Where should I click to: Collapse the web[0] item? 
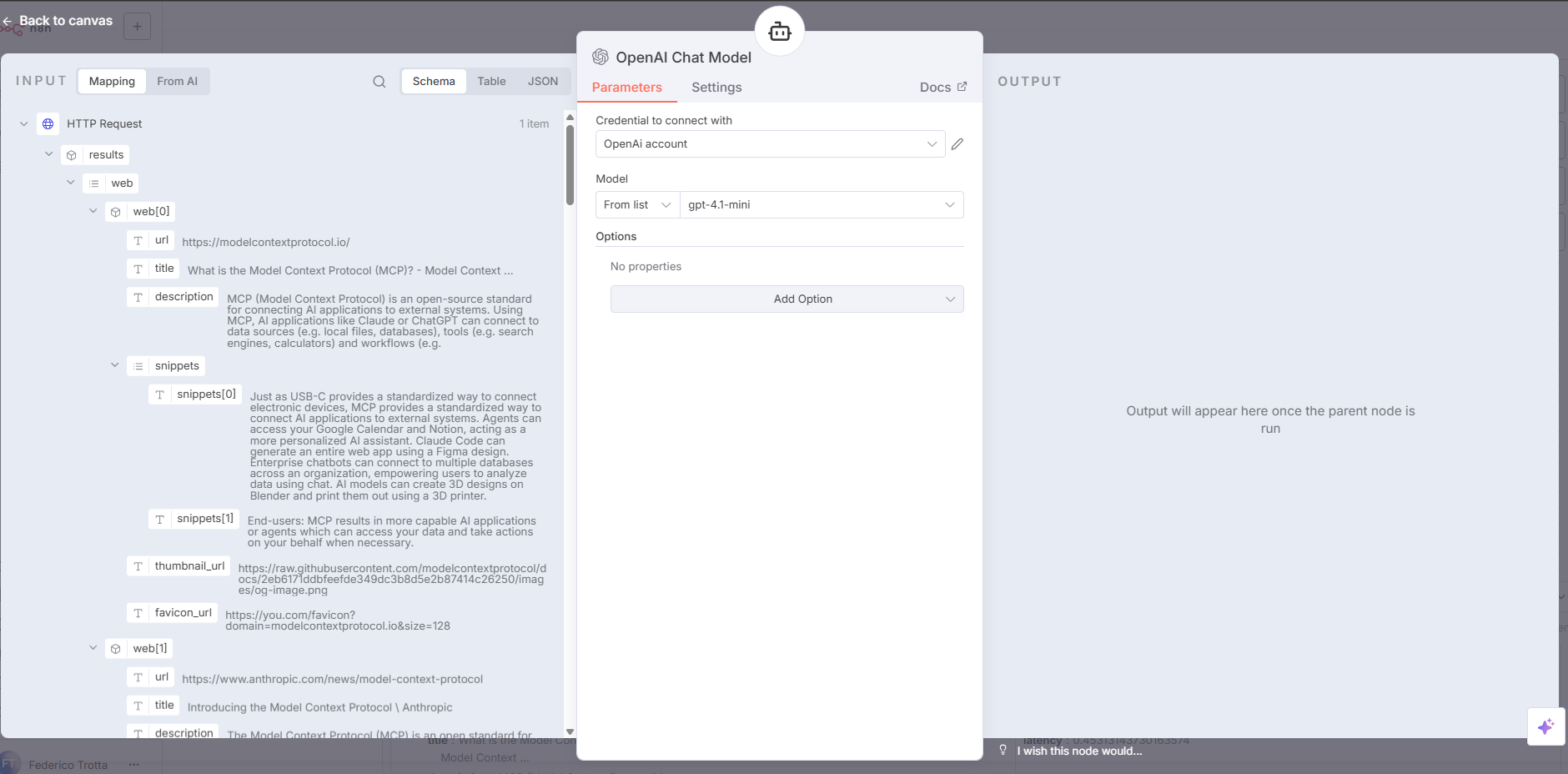(93, 211)
